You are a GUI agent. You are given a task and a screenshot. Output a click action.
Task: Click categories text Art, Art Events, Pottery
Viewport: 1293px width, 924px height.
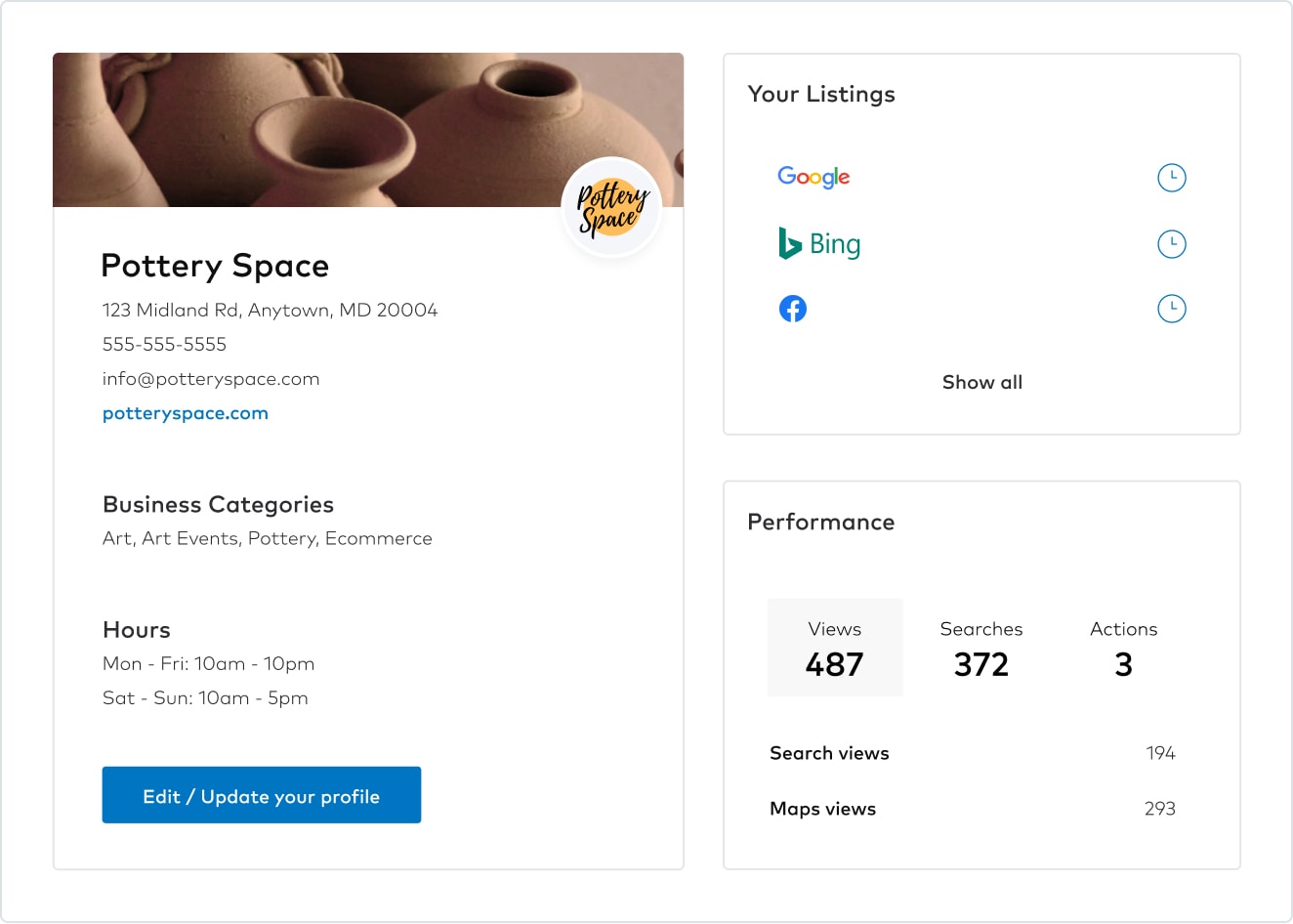tap(268, 538)
